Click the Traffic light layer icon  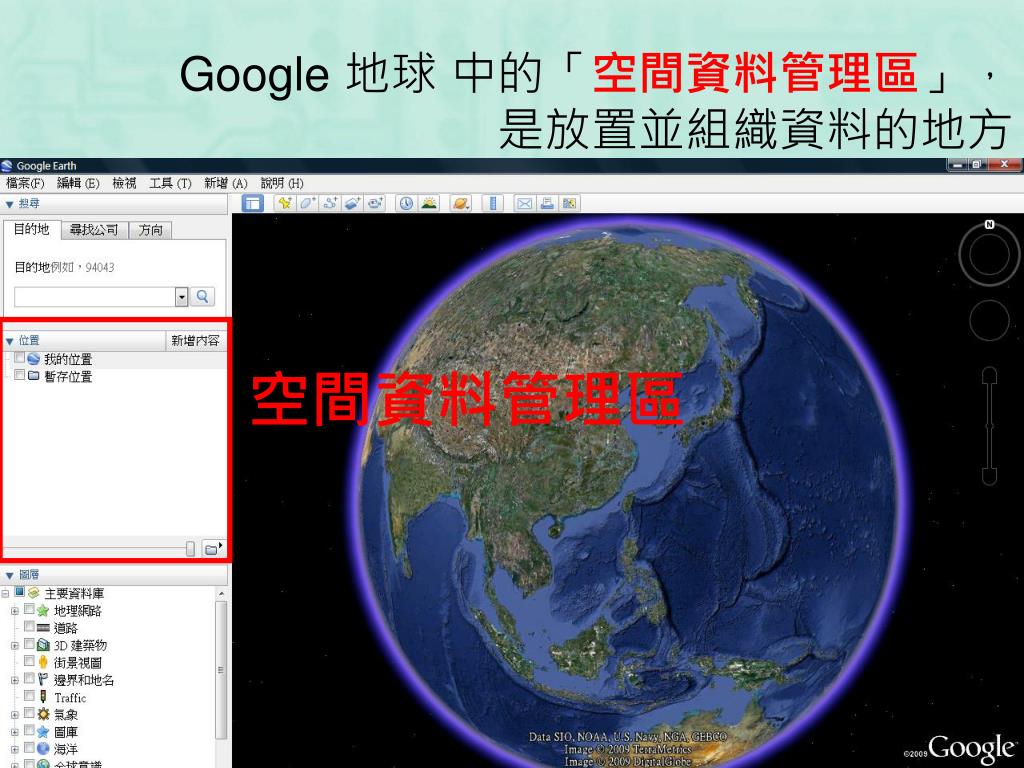click(x=43, y=697)
